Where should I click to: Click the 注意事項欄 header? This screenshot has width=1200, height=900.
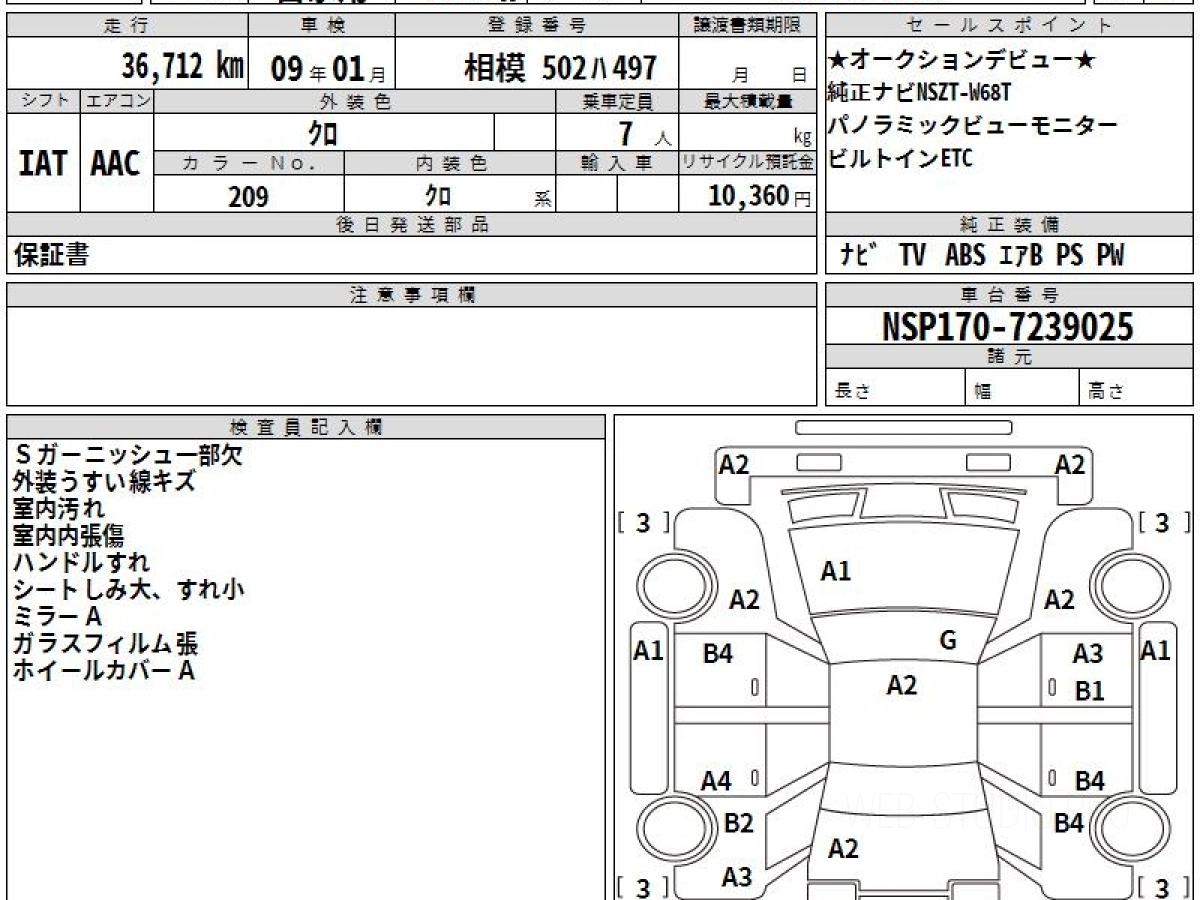411,295
